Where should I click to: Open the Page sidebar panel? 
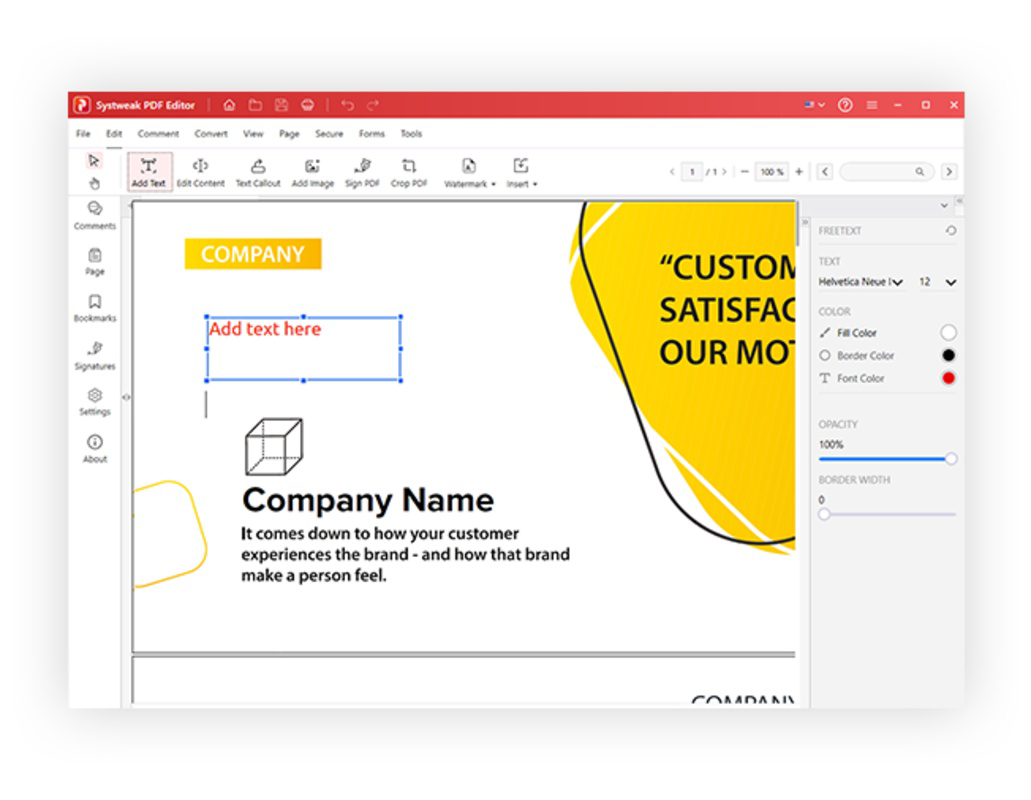[95, 261]
